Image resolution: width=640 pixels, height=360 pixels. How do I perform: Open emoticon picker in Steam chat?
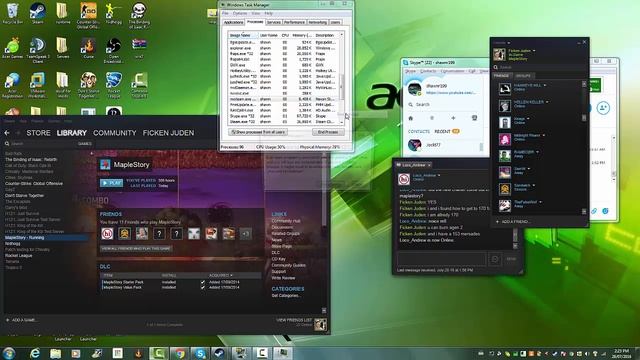(x=495, y=259)
